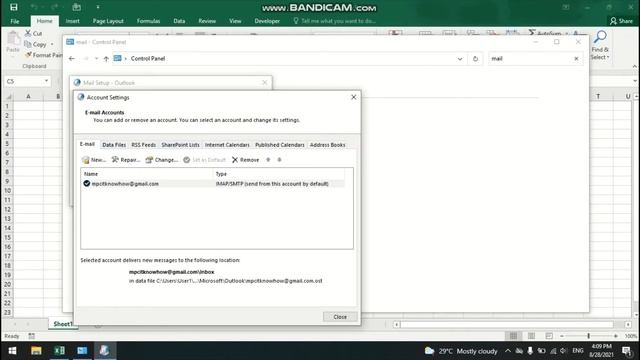
Task: Open the Review ribbon tab
Action: click(207, 21)
